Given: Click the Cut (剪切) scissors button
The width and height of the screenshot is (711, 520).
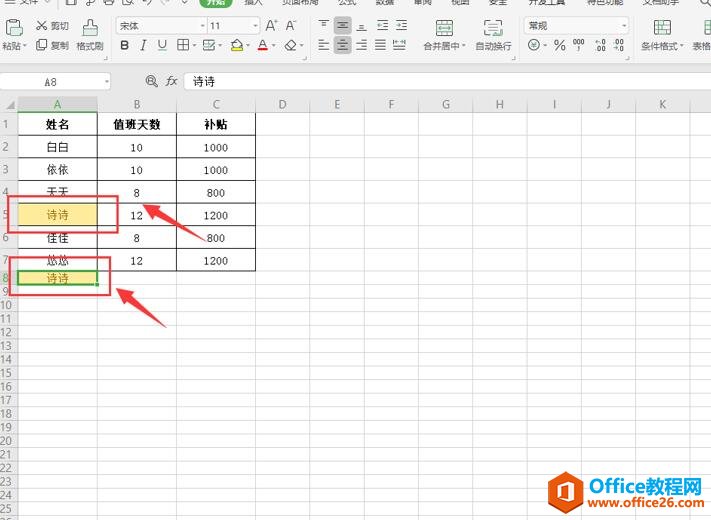Looking at the screenshot, I should [x=52, y=26].
